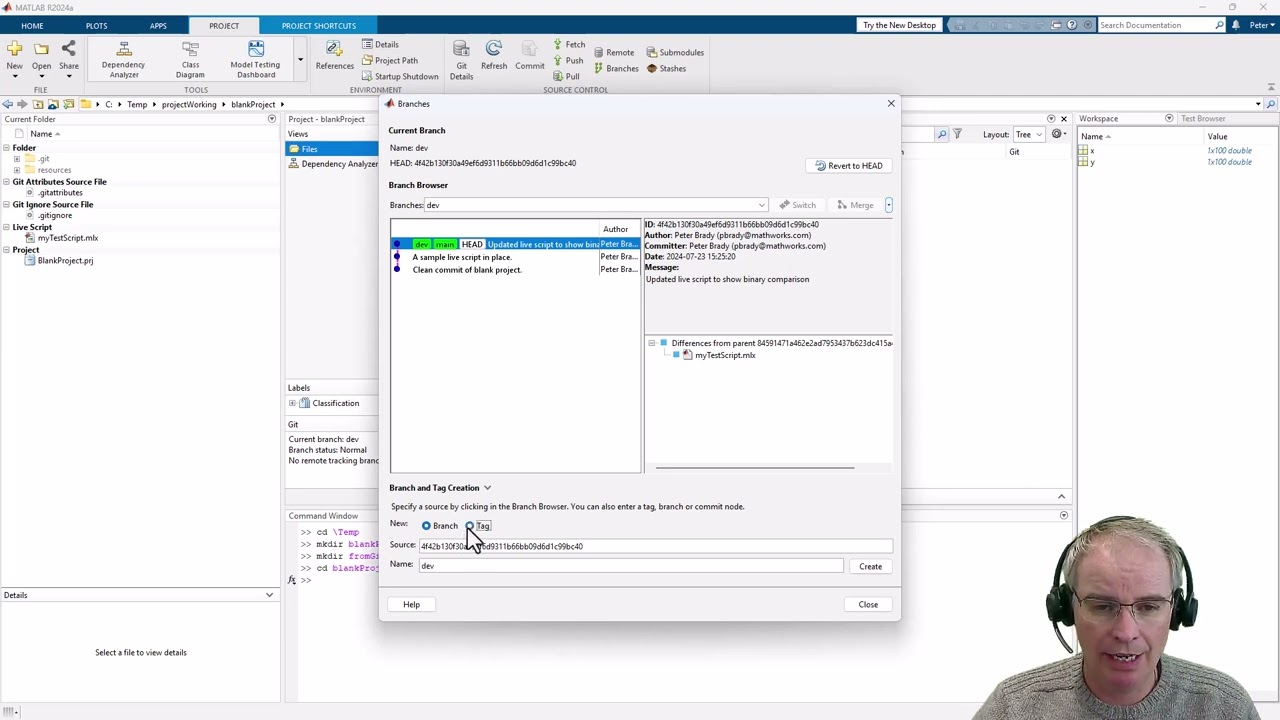Refresh source control status

(x=494, y=55)
